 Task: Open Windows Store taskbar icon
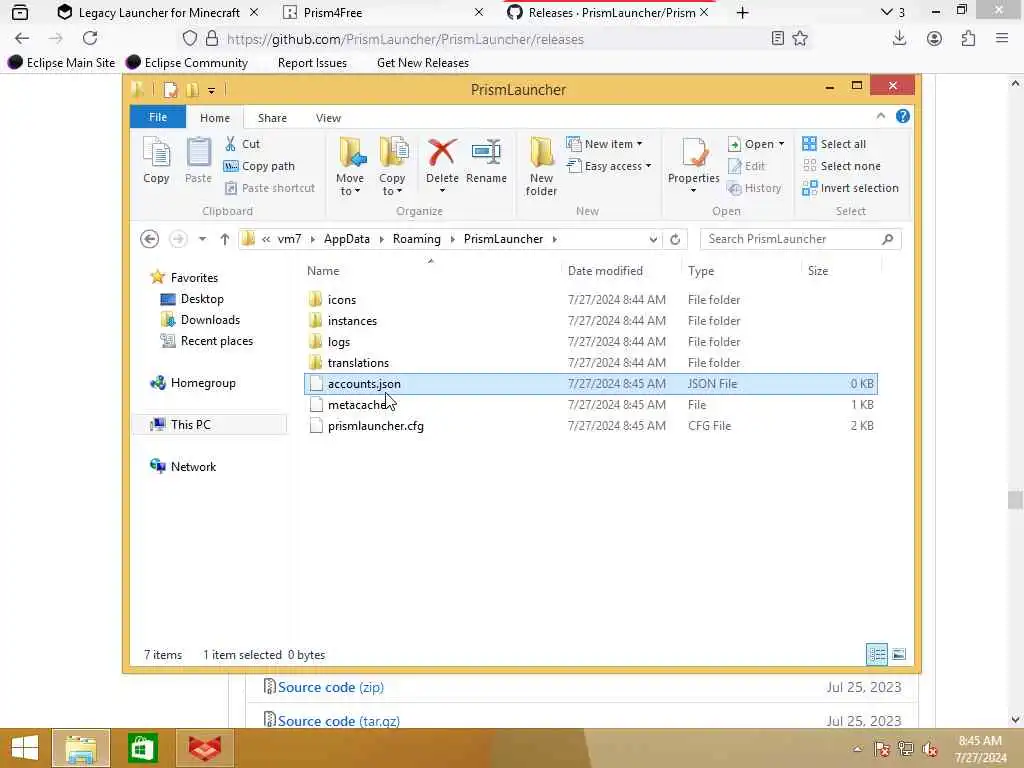142,748
